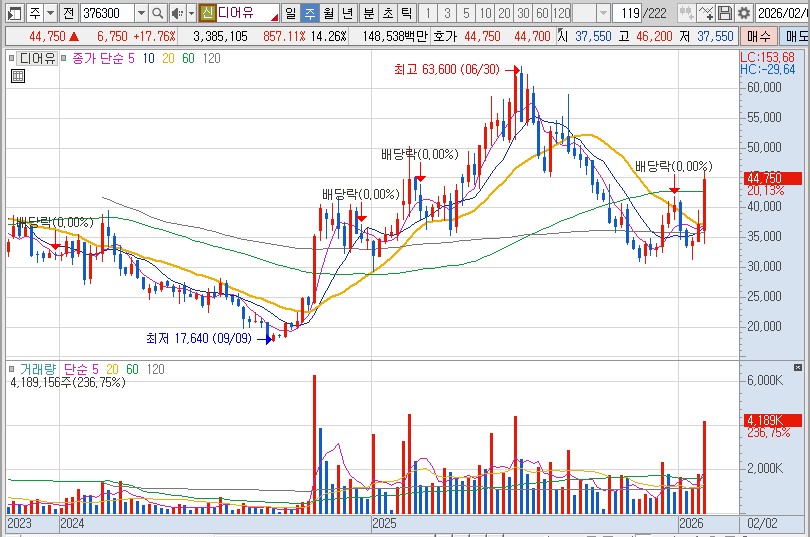Choose the 1 interval button

pos(428,13)
